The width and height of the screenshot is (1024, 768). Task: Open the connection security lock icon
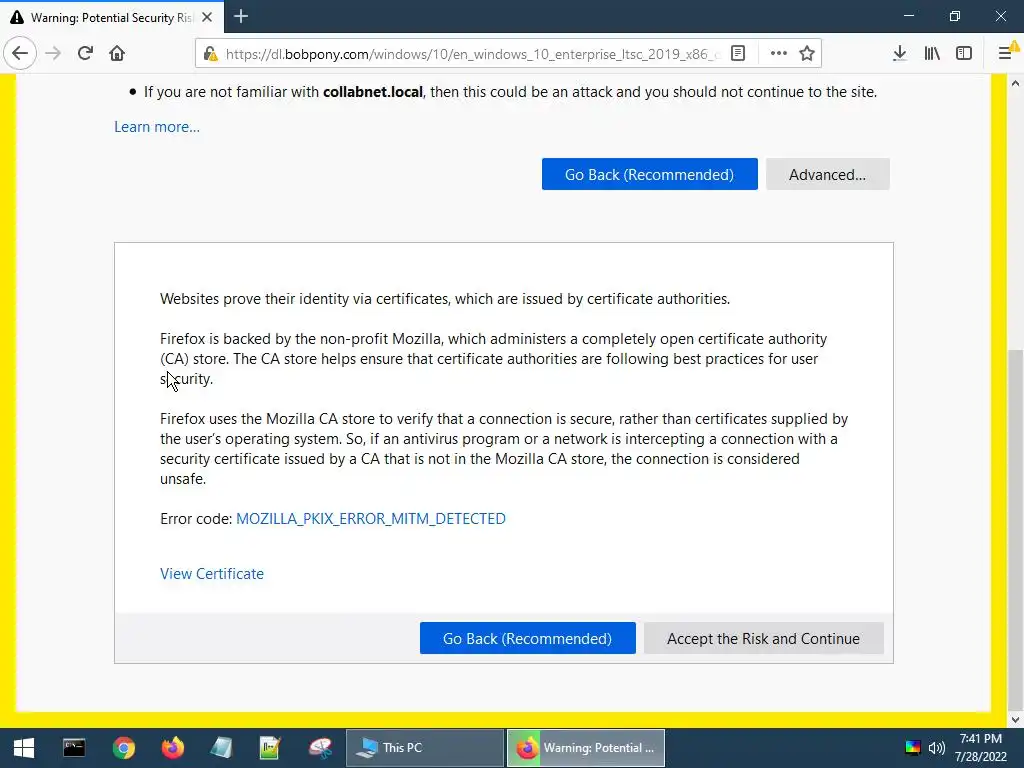tap(210, 54)
